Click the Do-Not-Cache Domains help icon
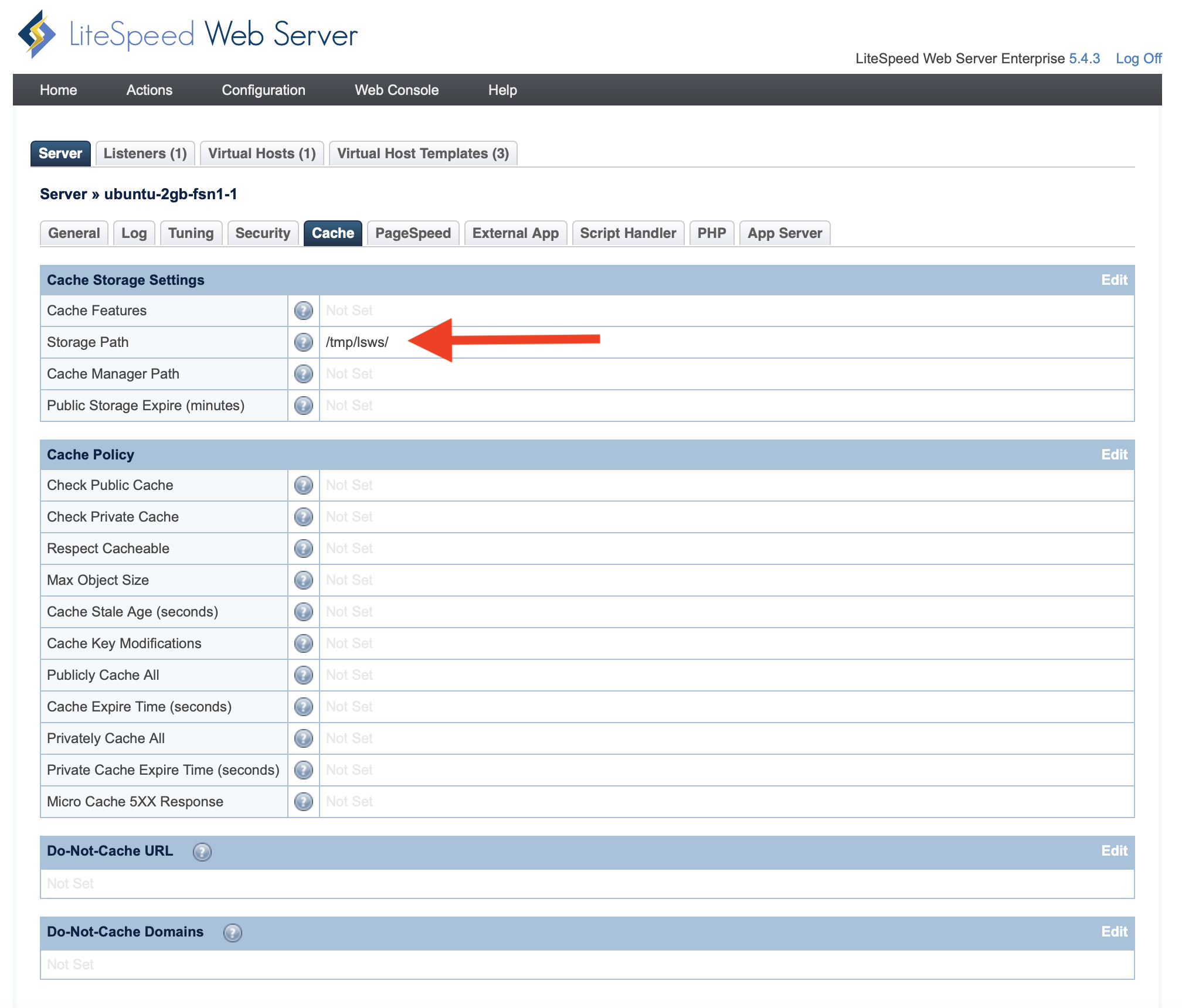The image size is (1182, 1008). point(233,932)
